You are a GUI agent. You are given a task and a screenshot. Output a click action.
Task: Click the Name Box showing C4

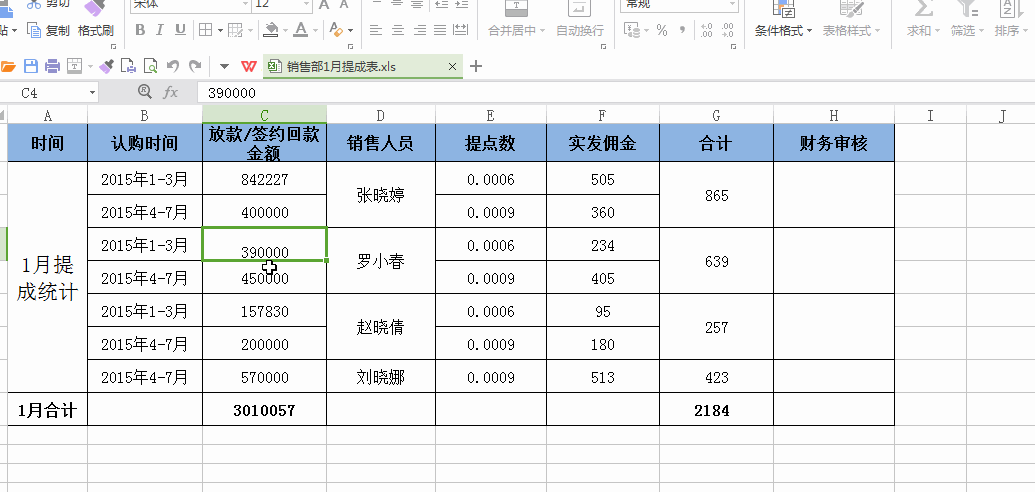[50, 93]
